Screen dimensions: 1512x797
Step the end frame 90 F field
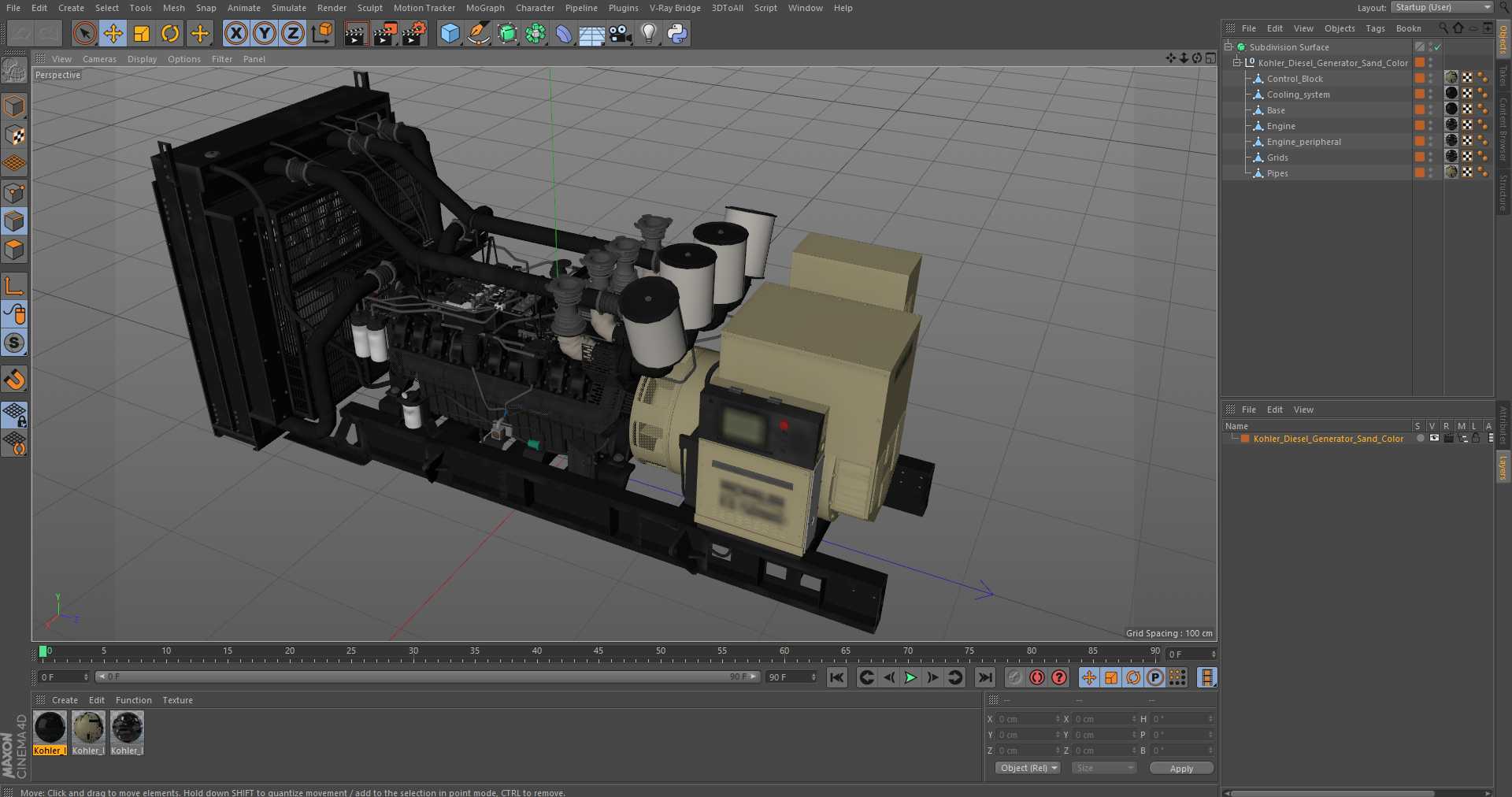[x=813, y=677]
